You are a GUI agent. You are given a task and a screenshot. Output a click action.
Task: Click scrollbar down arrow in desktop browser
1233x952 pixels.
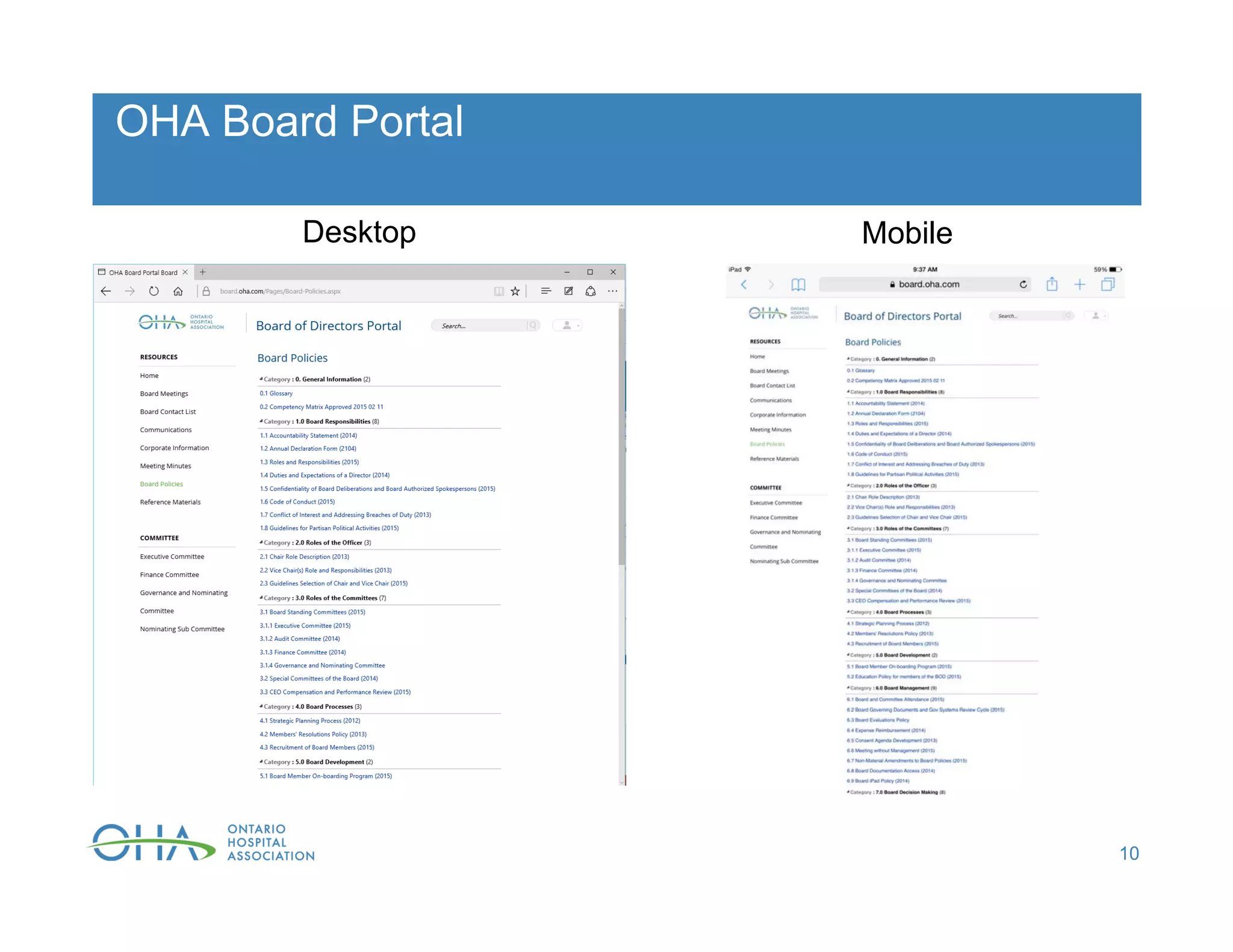tap(622, 782)
